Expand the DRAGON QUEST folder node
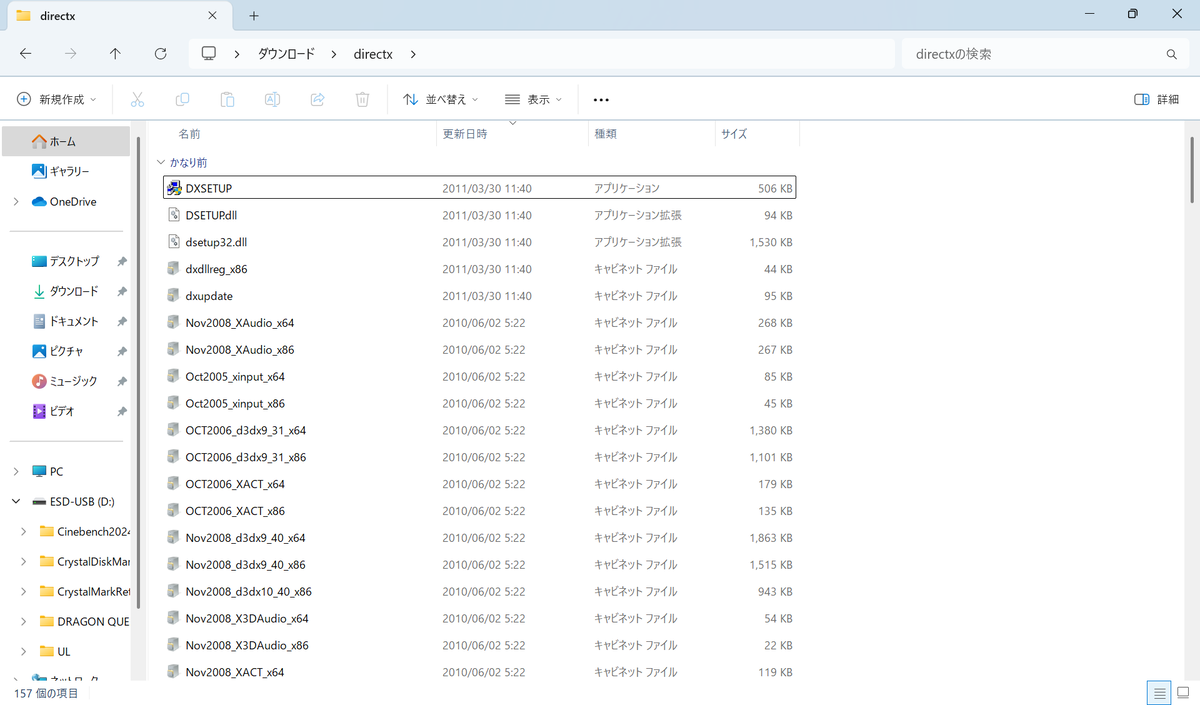Image resolution: width=1200 pixels, height=705 pixels. point(24,621)
